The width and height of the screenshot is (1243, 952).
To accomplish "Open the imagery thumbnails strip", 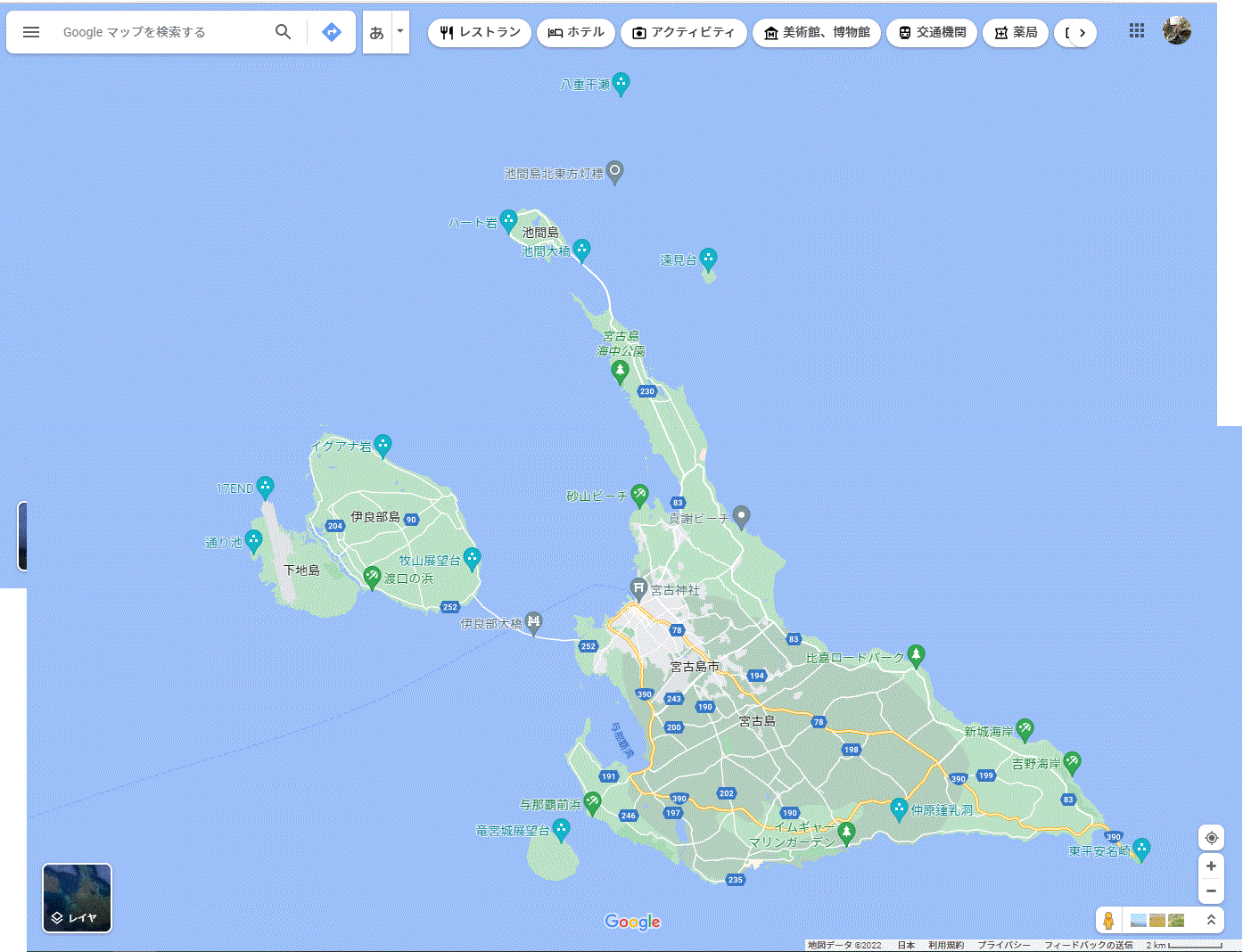I will 1157,920.
